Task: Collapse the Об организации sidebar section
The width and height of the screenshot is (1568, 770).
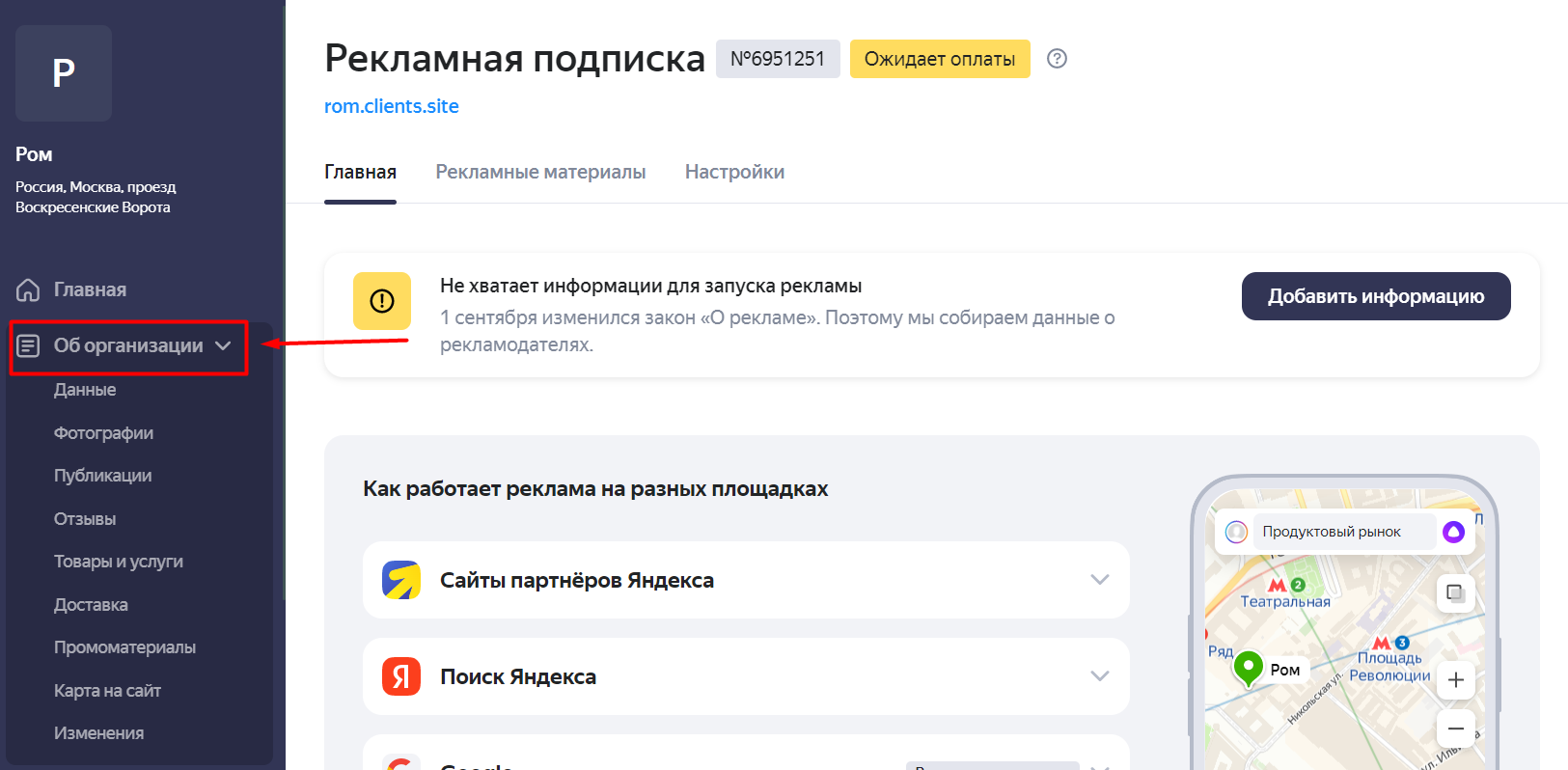Action: (x=223, y=345)
